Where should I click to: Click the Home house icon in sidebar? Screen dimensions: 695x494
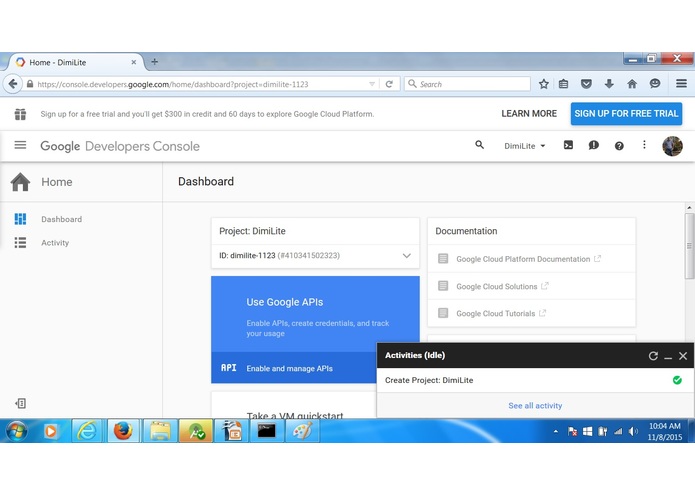pos(20,182)
